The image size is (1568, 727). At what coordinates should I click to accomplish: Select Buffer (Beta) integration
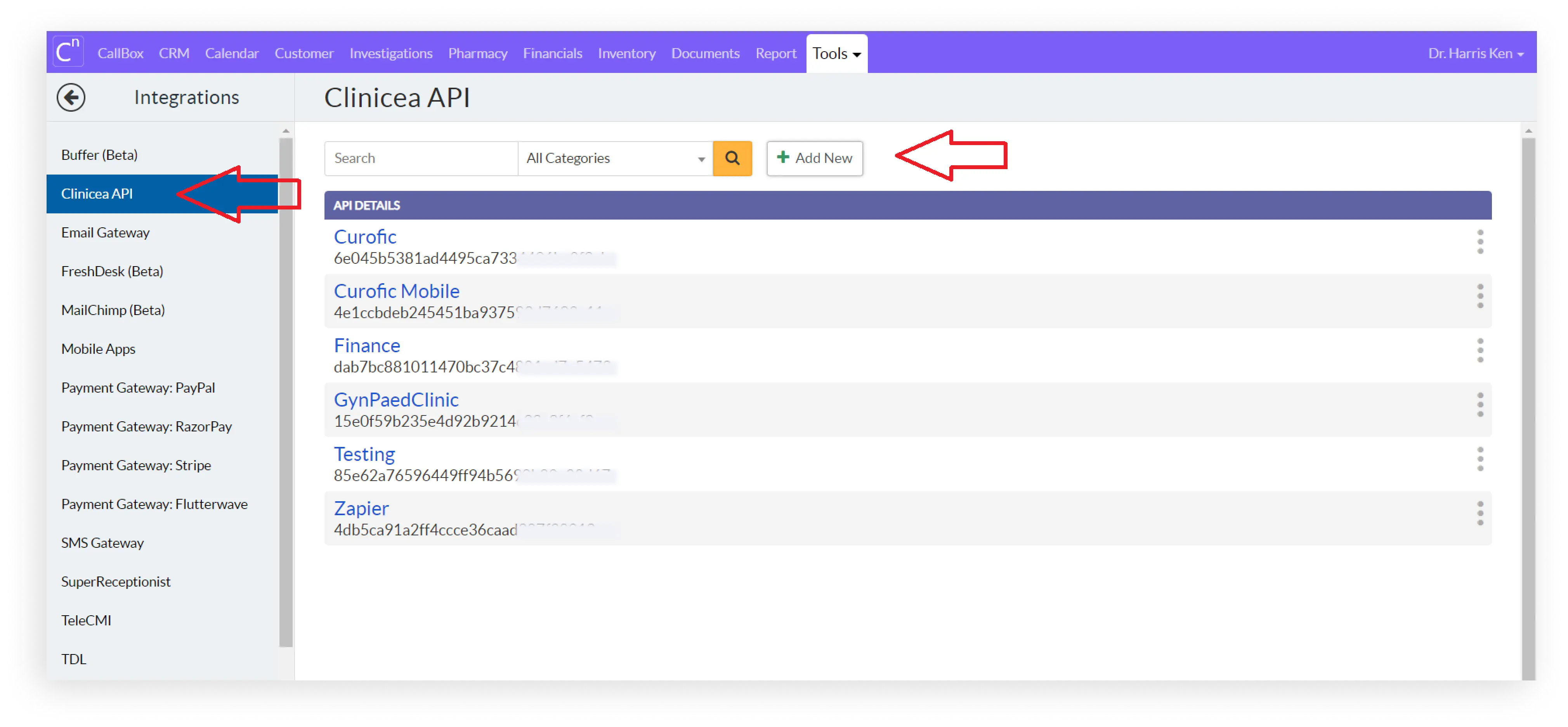[162, 155]
